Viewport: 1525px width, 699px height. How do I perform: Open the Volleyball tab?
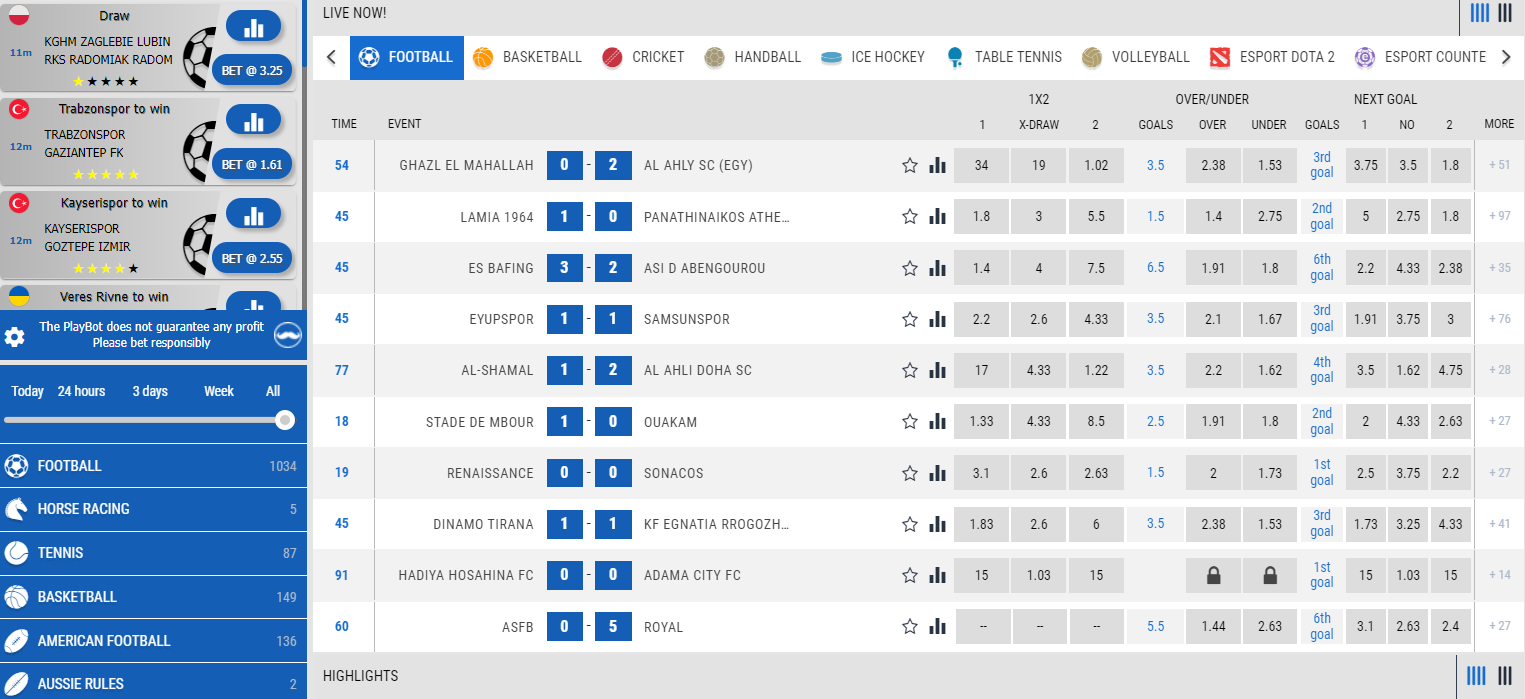point(1136,57)
